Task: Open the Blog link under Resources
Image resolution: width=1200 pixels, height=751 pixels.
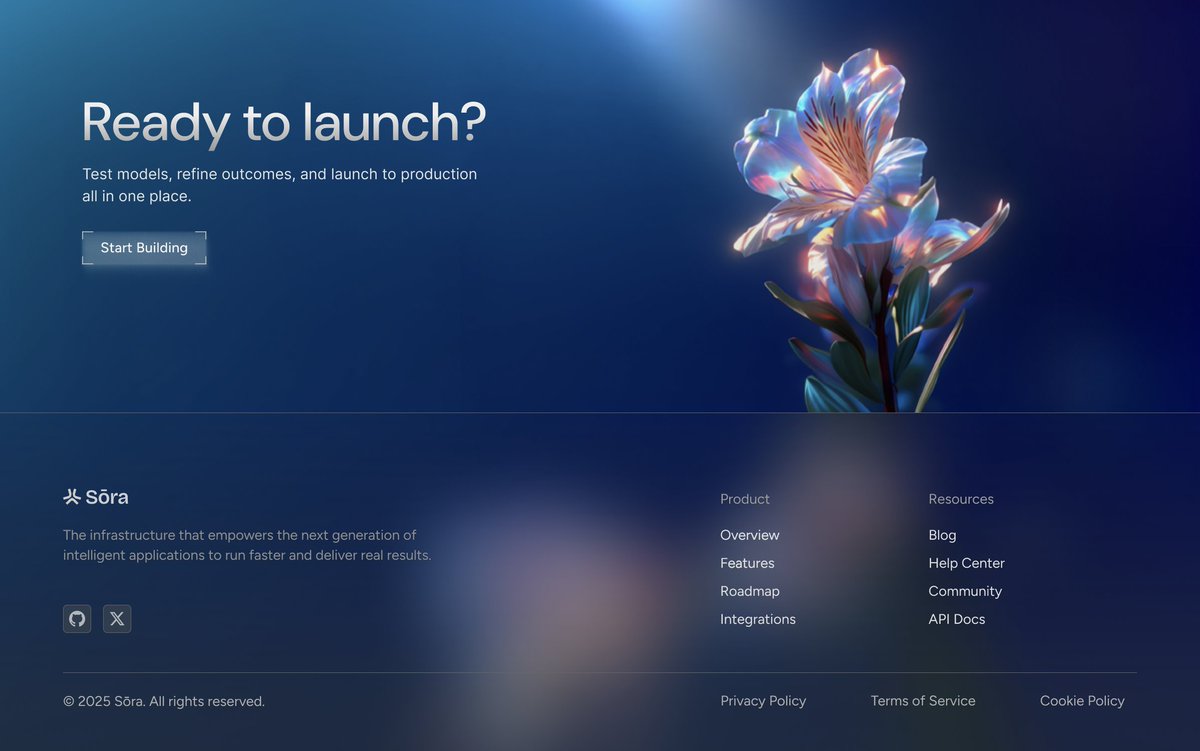Action: click(942, 535)
